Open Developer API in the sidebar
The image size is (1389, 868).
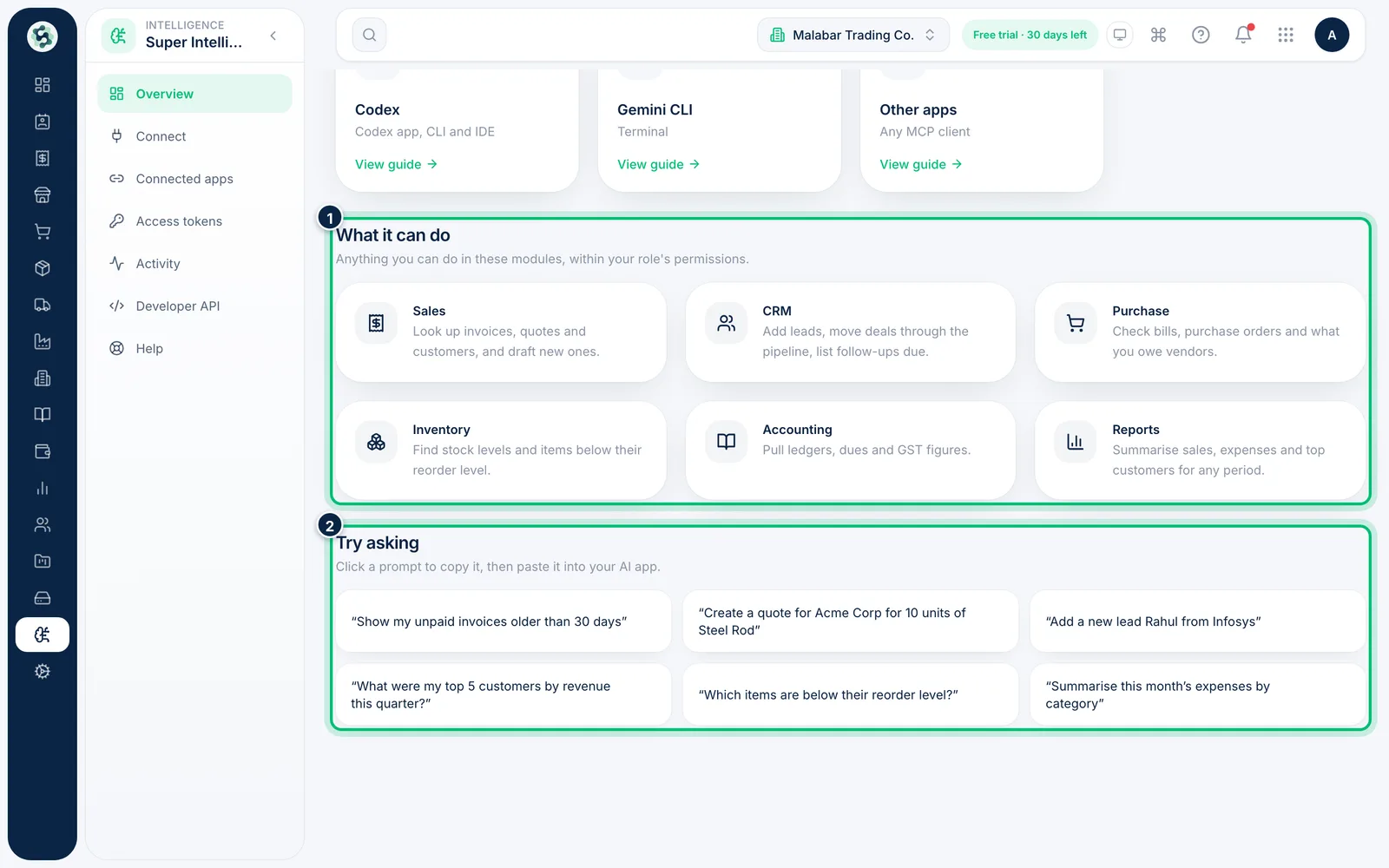click(x=194, y=306)
